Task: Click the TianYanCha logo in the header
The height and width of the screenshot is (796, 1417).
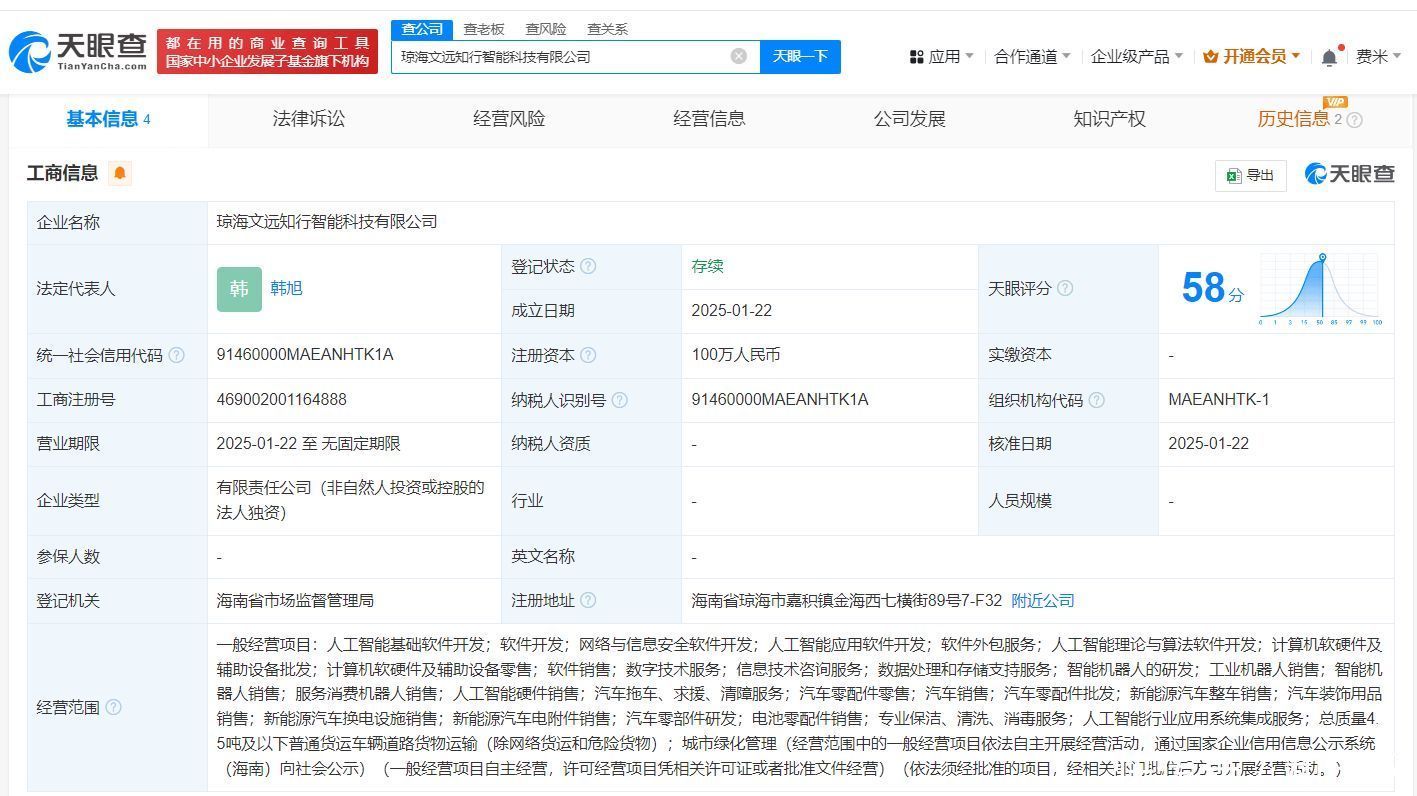Action: pyautogui.click(x=78, y=51)
